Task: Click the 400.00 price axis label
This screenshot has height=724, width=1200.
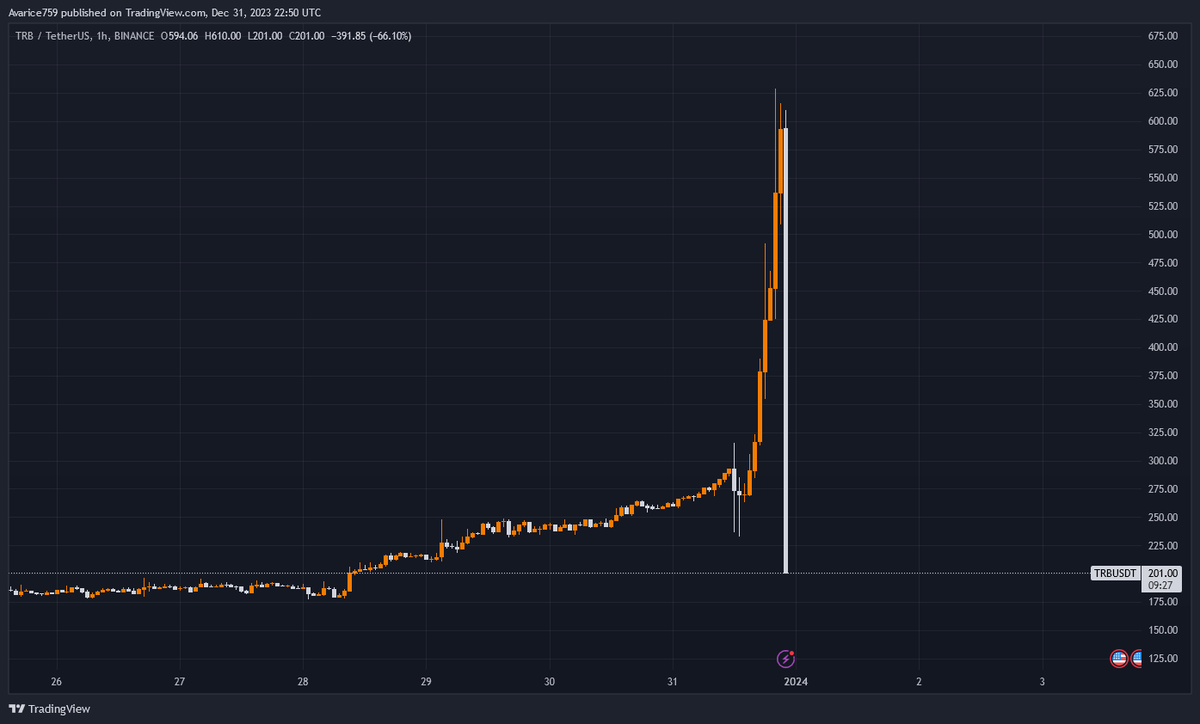Action: pos(1162,347)
